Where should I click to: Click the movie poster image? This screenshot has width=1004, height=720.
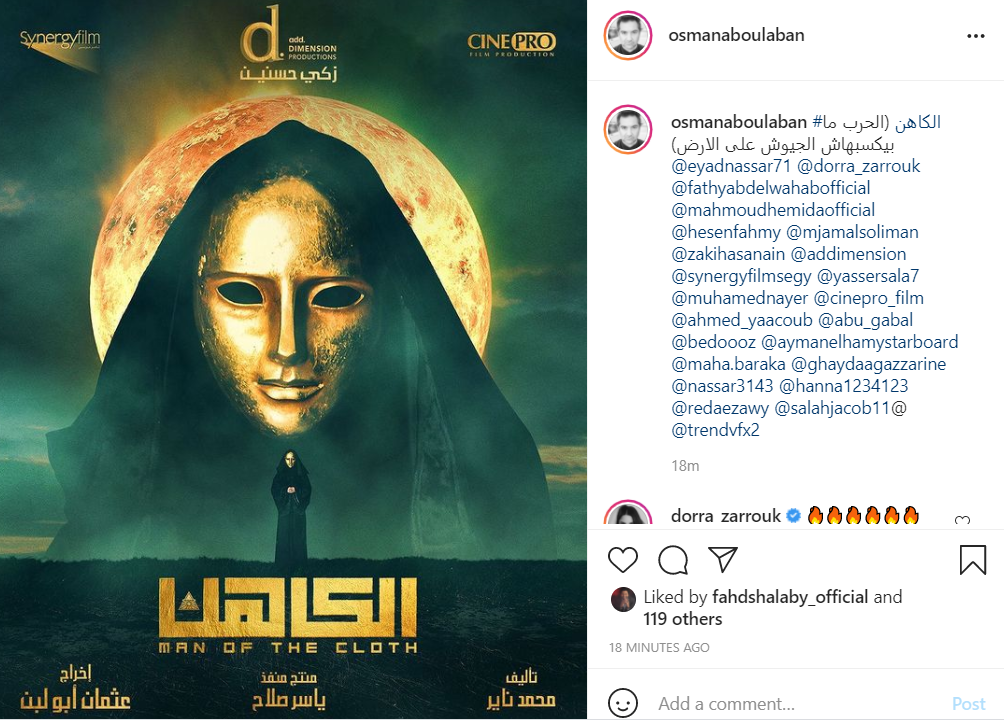[x=293, y=359]
